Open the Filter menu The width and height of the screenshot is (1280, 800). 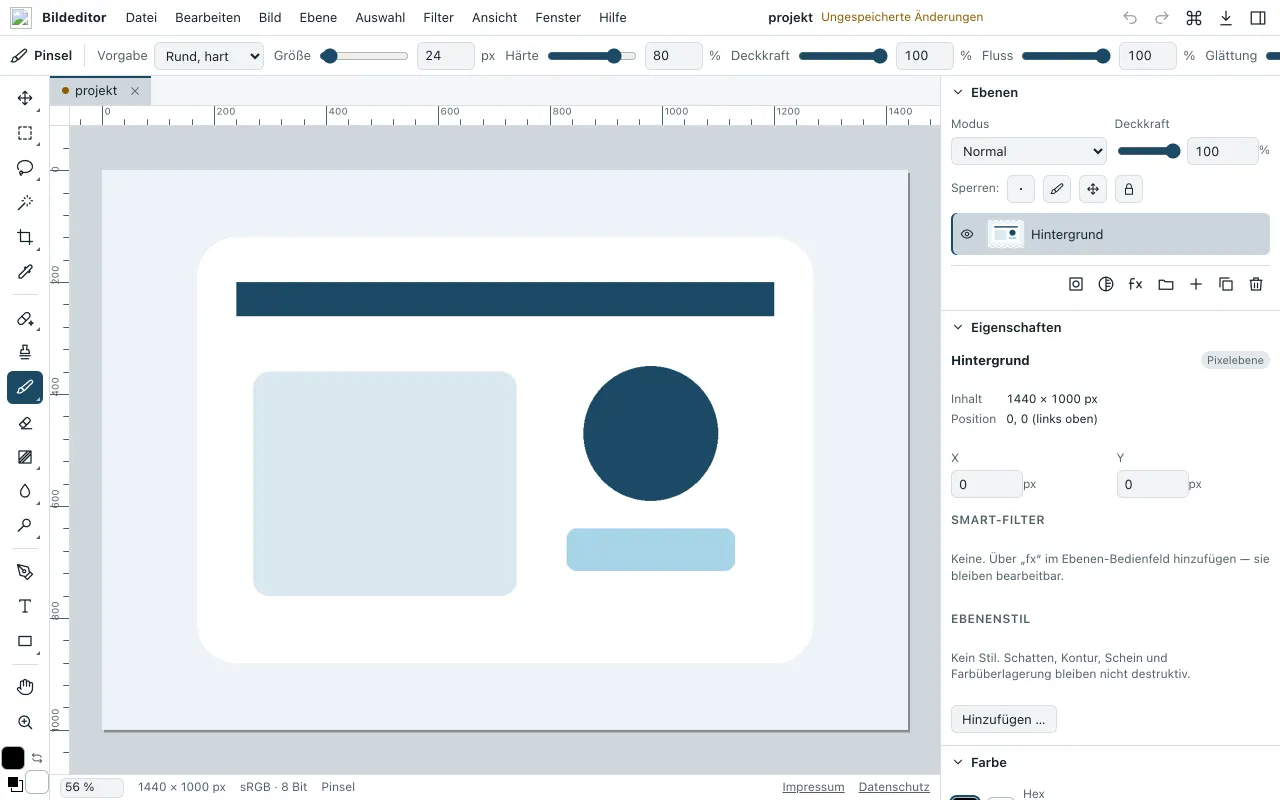click(438, 18)
